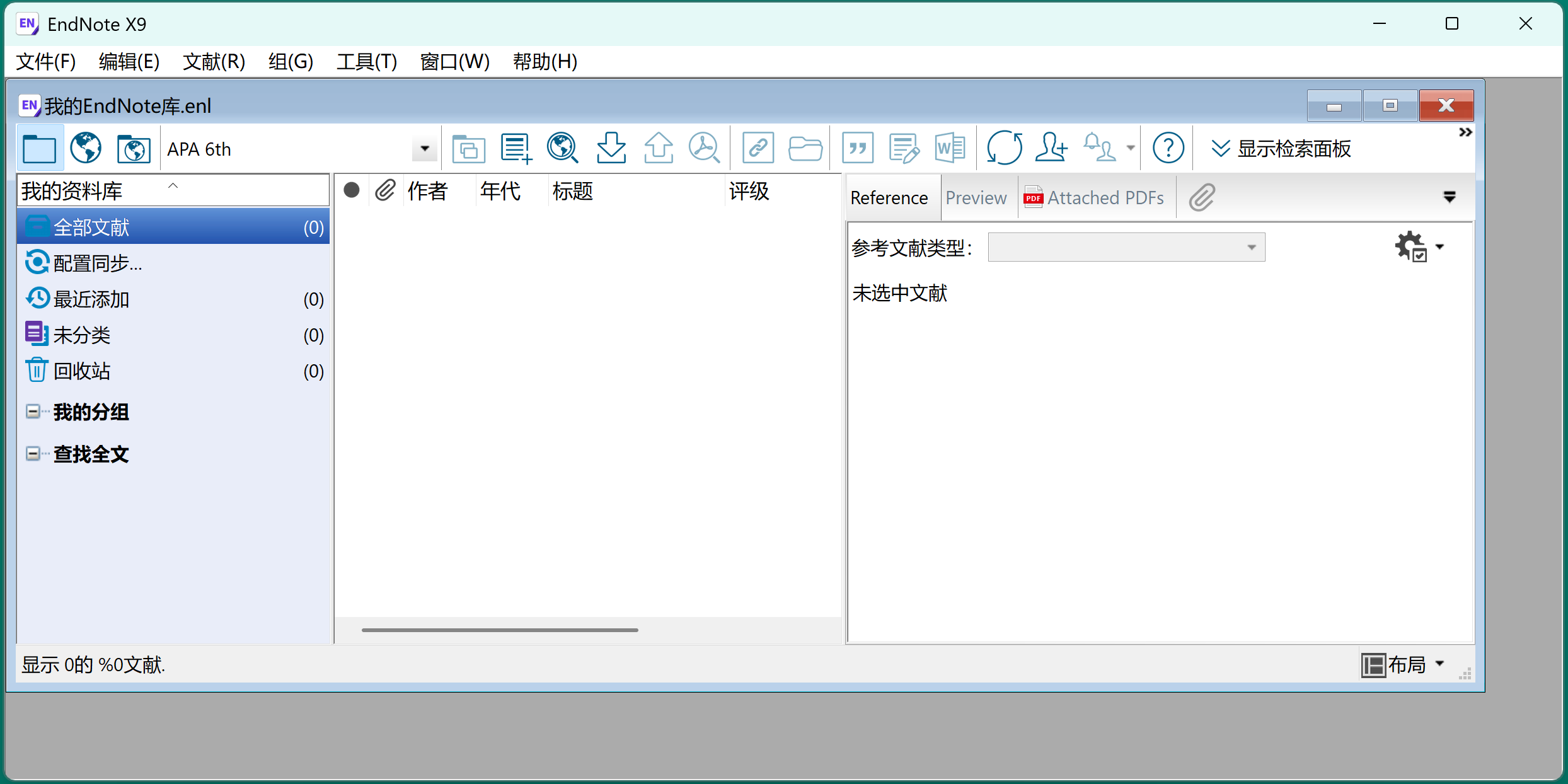
Task: Sync the library with the Sync icon
Action: pyautogui.click(x=1003, y=147)
